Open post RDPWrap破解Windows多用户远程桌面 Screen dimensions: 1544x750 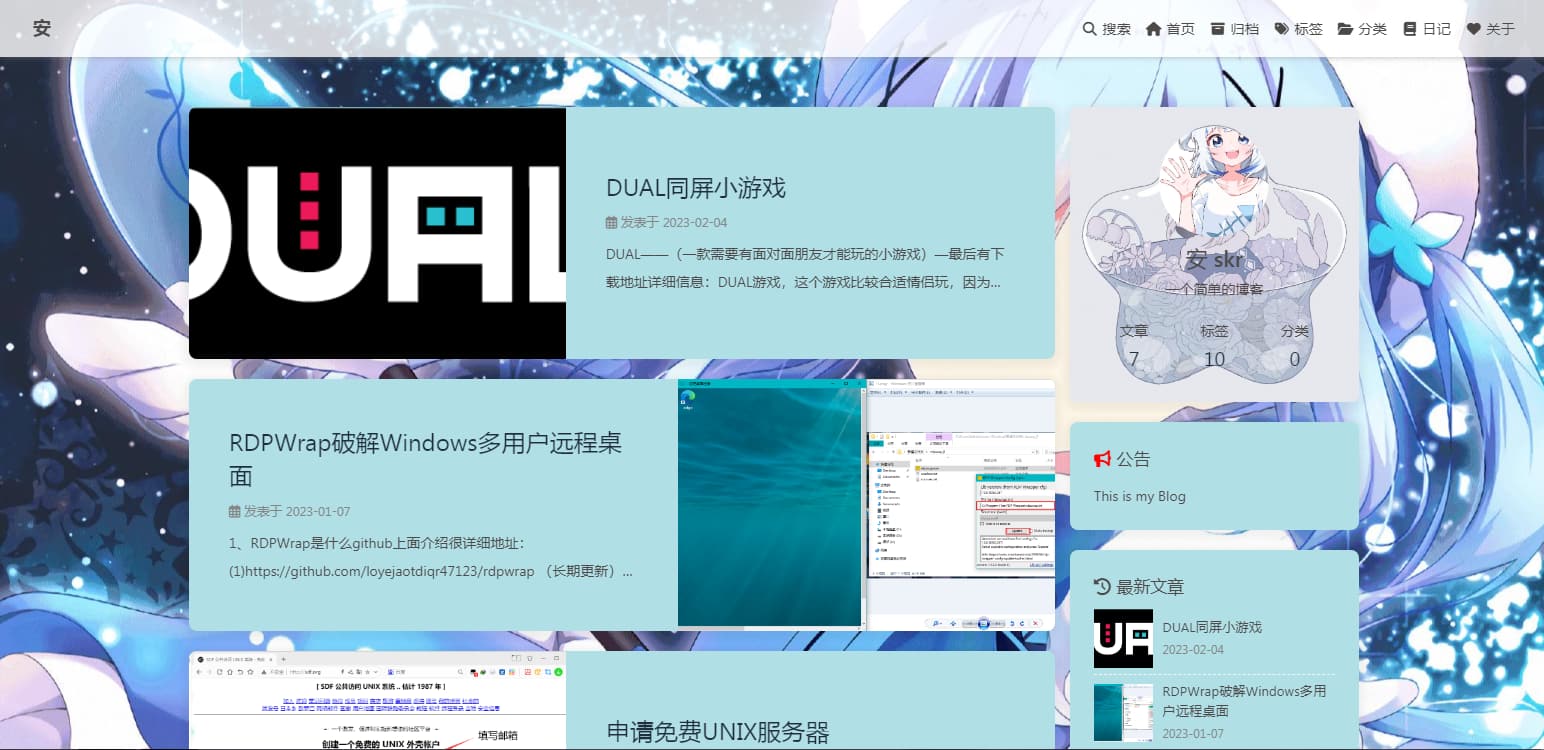426,459
